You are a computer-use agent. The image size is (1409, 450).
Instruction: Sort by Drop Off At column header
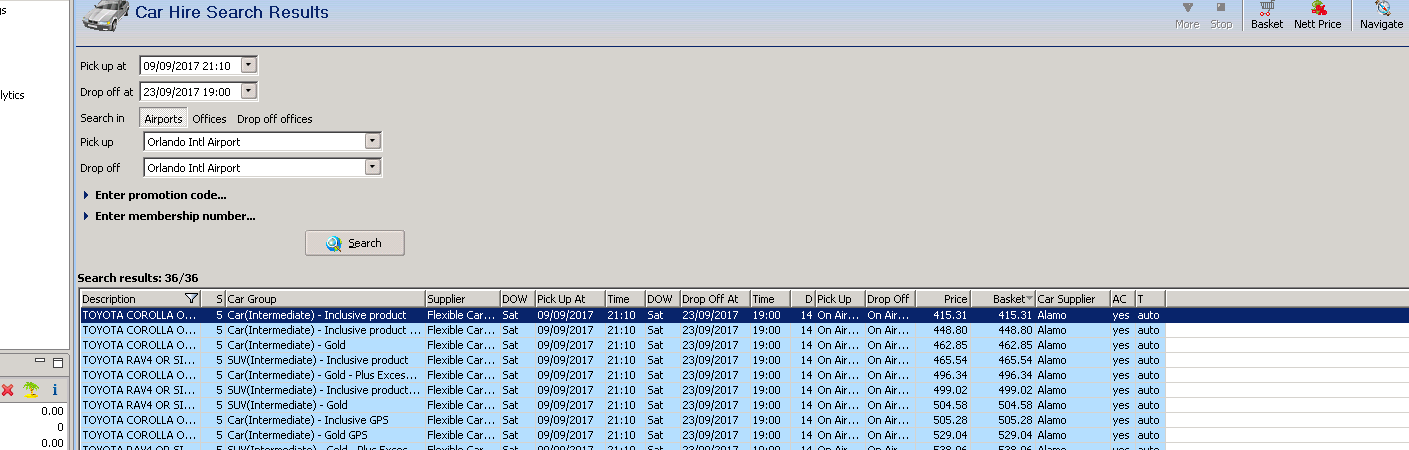[x=715, y=299]
